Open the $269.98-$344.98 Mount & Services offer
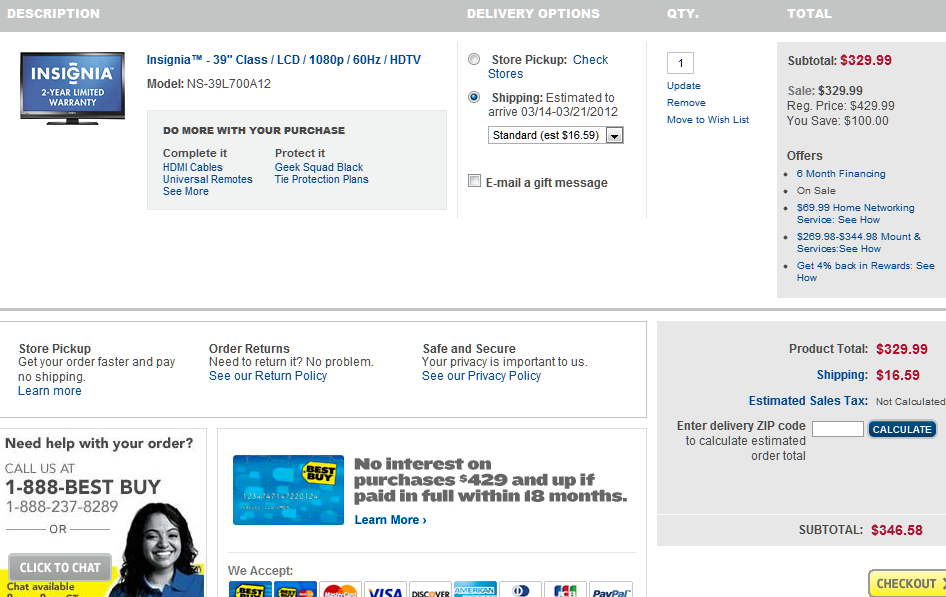This screenshot has height=597, width=946. 859,242
